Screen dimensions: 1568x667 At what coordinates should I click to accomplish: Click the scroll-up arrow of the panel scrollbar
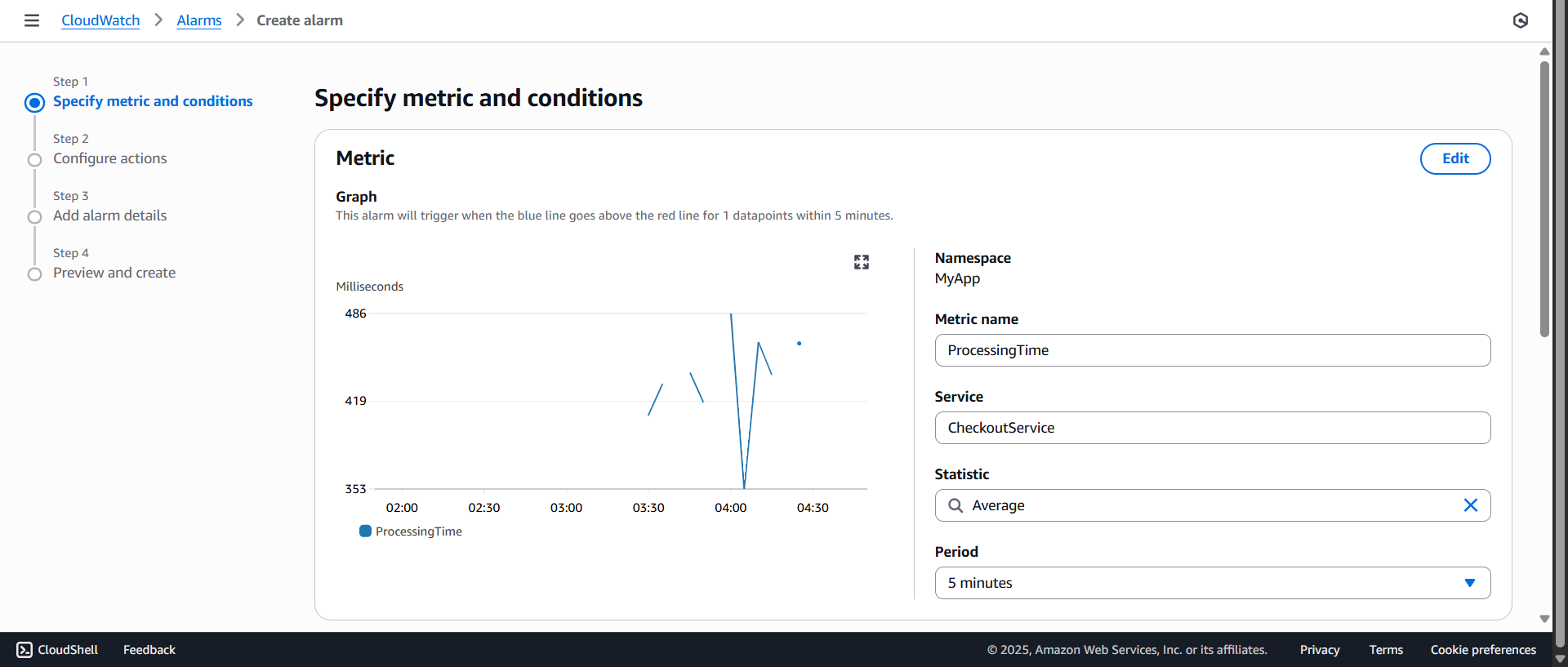tap(1544, 51)
